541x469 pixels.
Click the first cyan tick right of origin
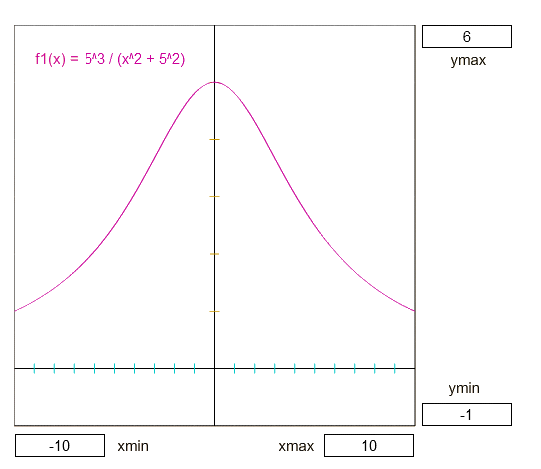[235, 369]
